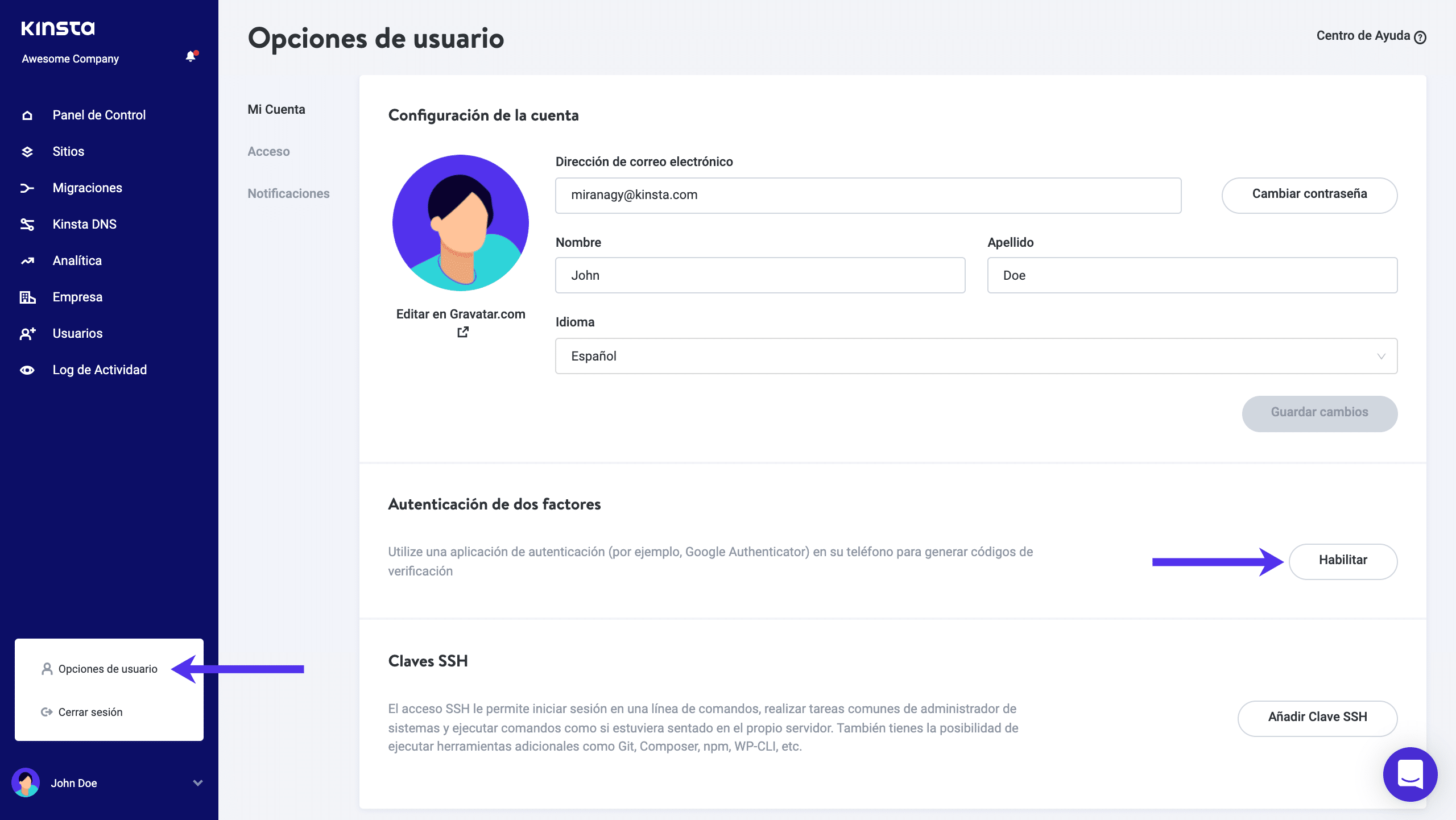Click the Empresa building icon
This screenshot has height=820, width=1456.
27,297
